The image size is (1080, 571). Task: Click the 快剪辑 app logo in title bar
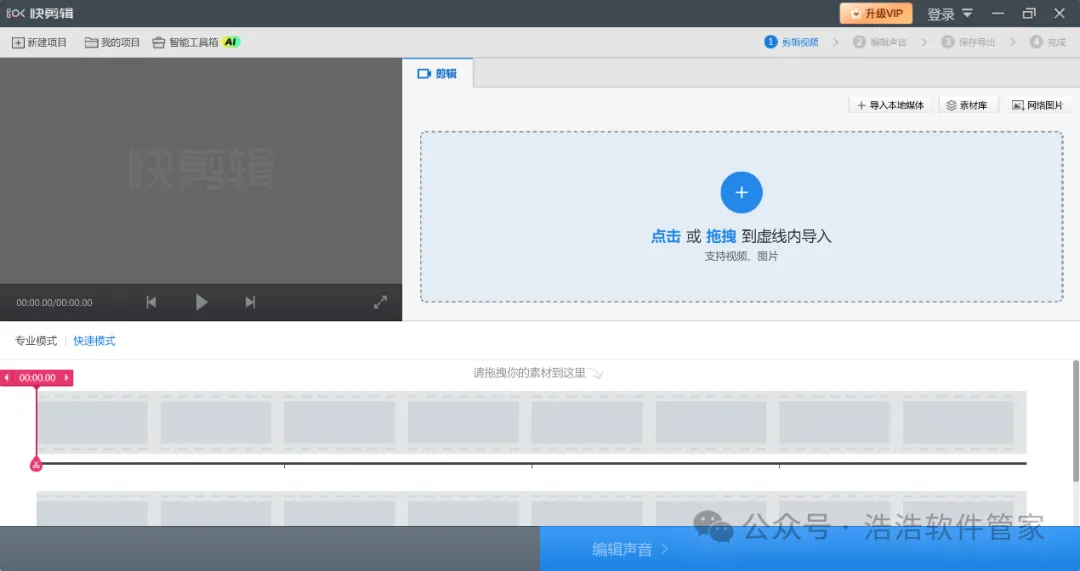pos(40,13)
